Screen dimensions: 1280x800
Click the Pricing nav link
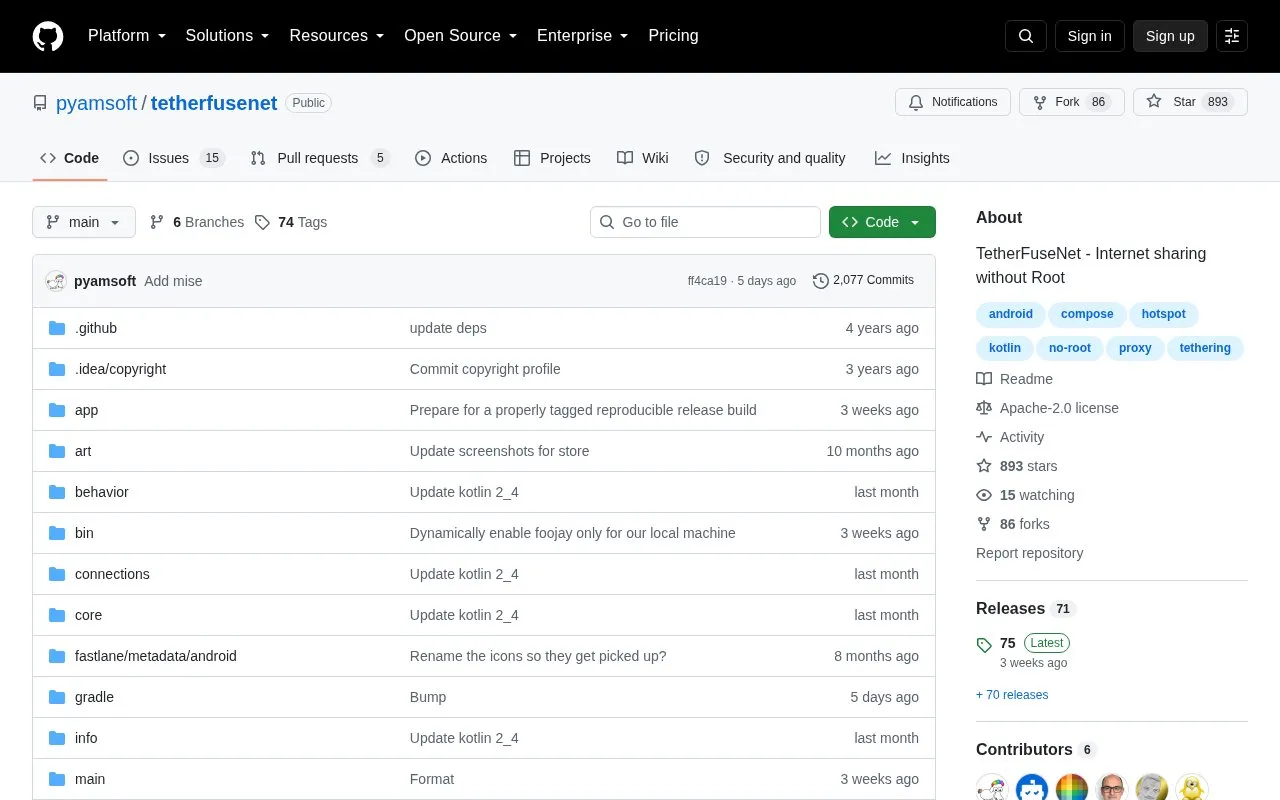pos(673,36)
